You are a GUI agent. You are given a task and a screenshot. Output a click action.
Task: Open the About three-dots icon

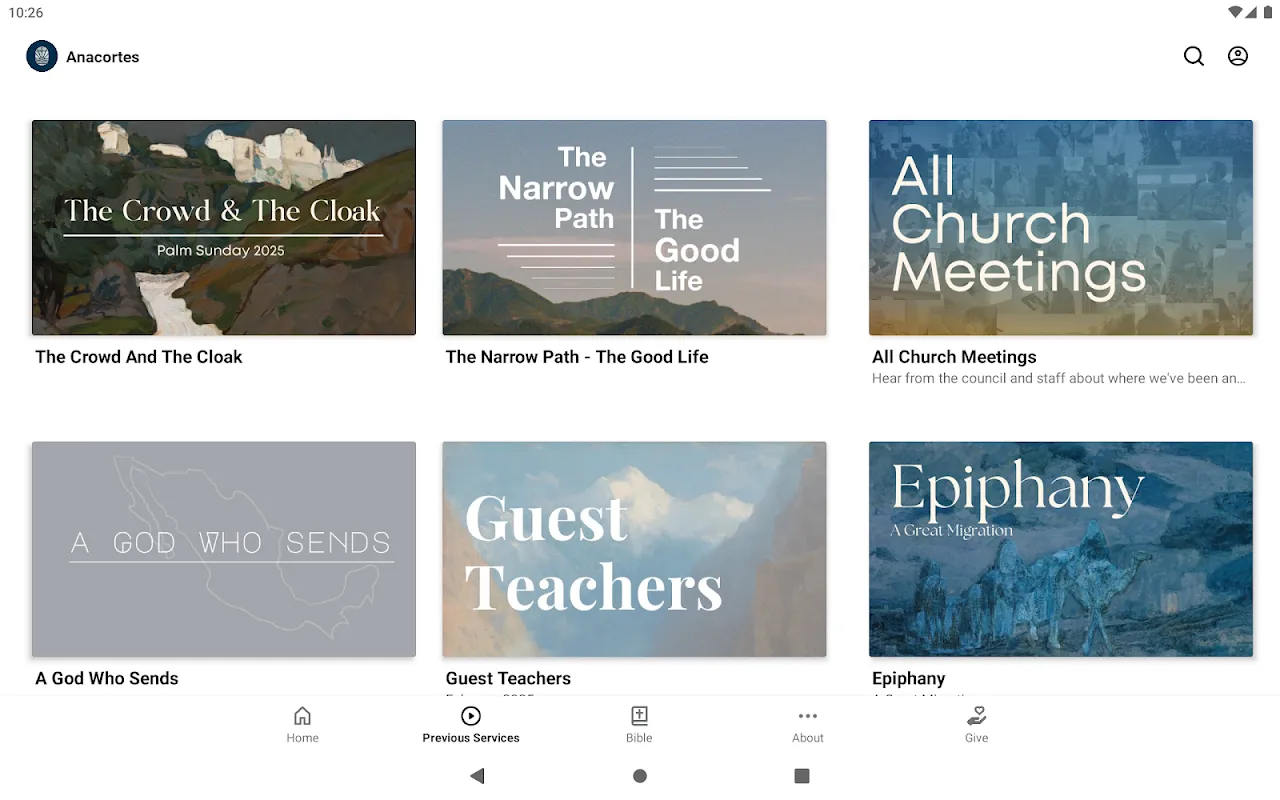pos(808,716)
